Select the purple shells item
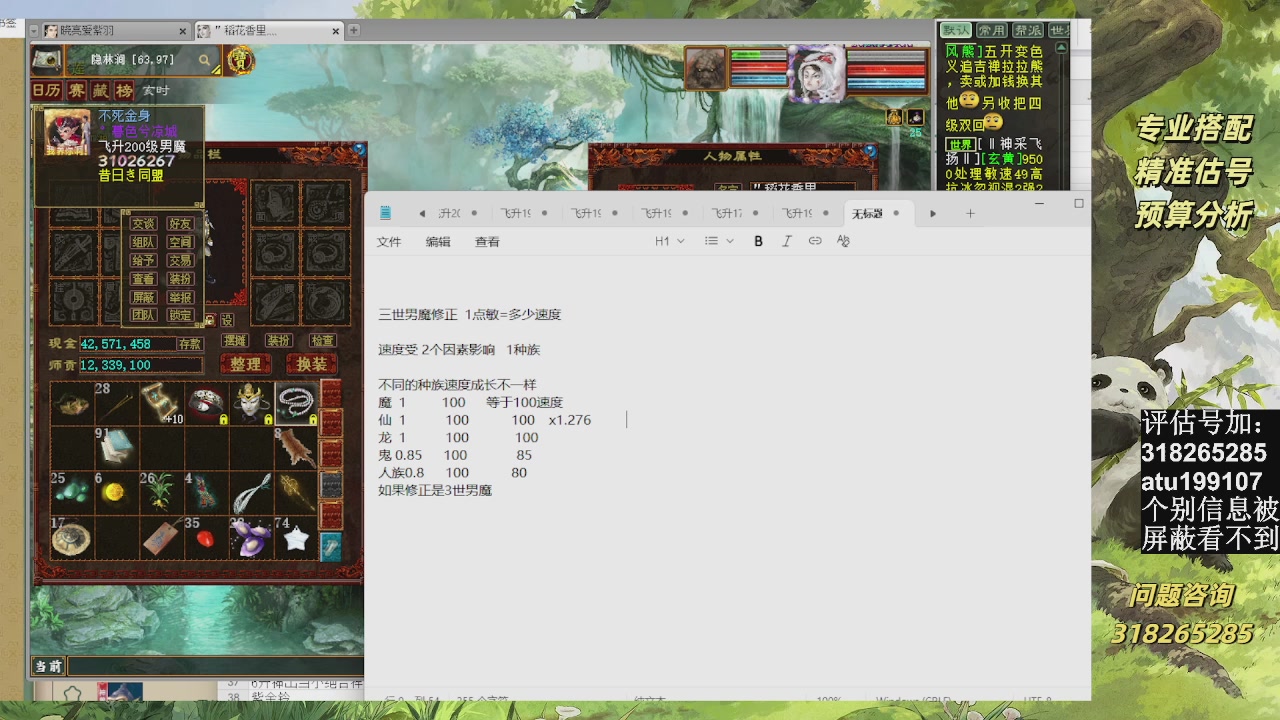The image size is (1280, 720). coord(251,538)
